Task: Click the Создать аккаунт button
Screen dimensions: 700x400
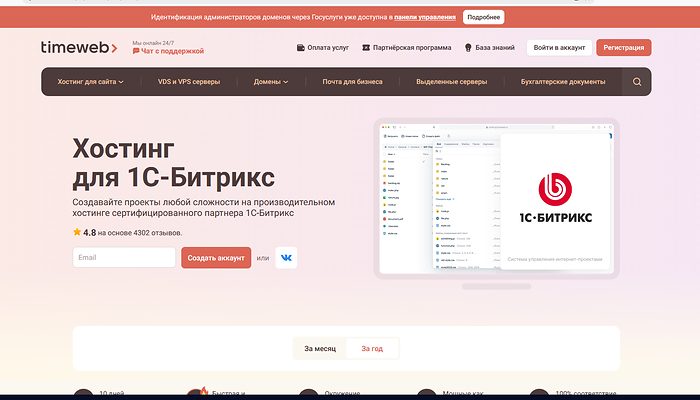Action: (x=216, y=258)
